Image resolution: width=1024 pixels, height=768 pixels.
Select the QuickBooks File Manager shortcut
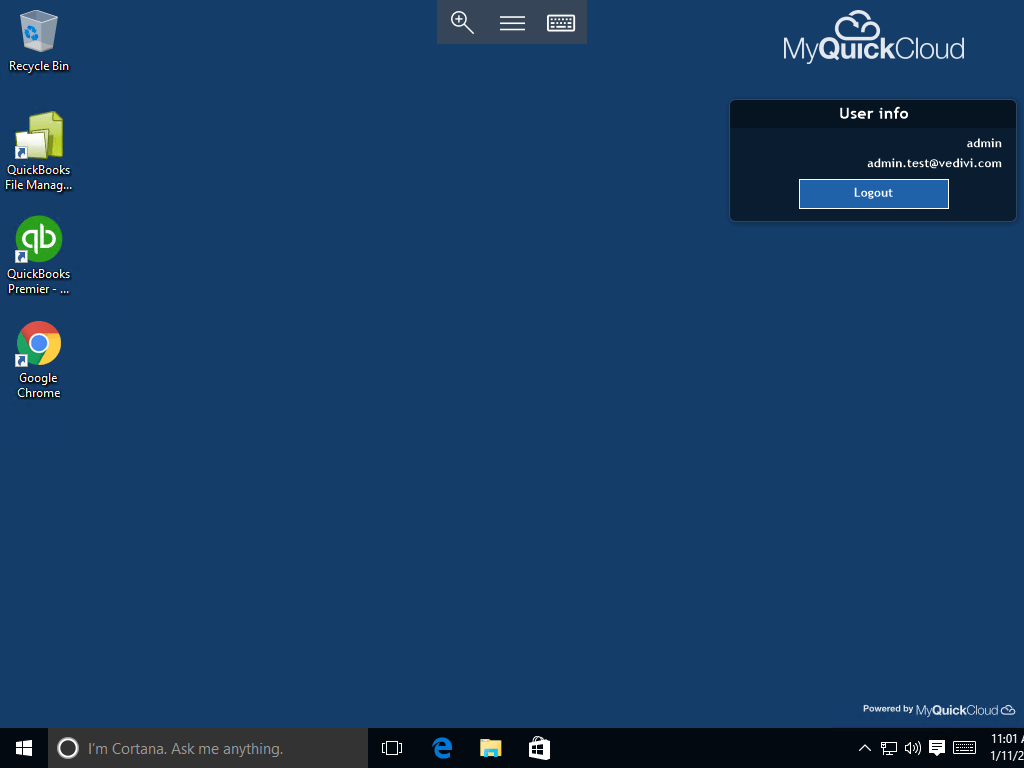pyautogui.click(x=39, y=152)
